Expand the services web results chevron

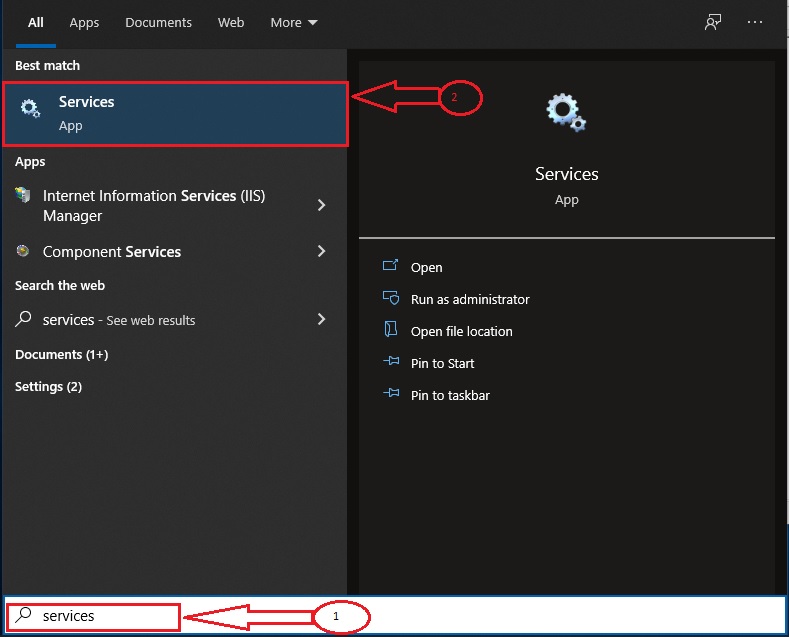point(321,320)
